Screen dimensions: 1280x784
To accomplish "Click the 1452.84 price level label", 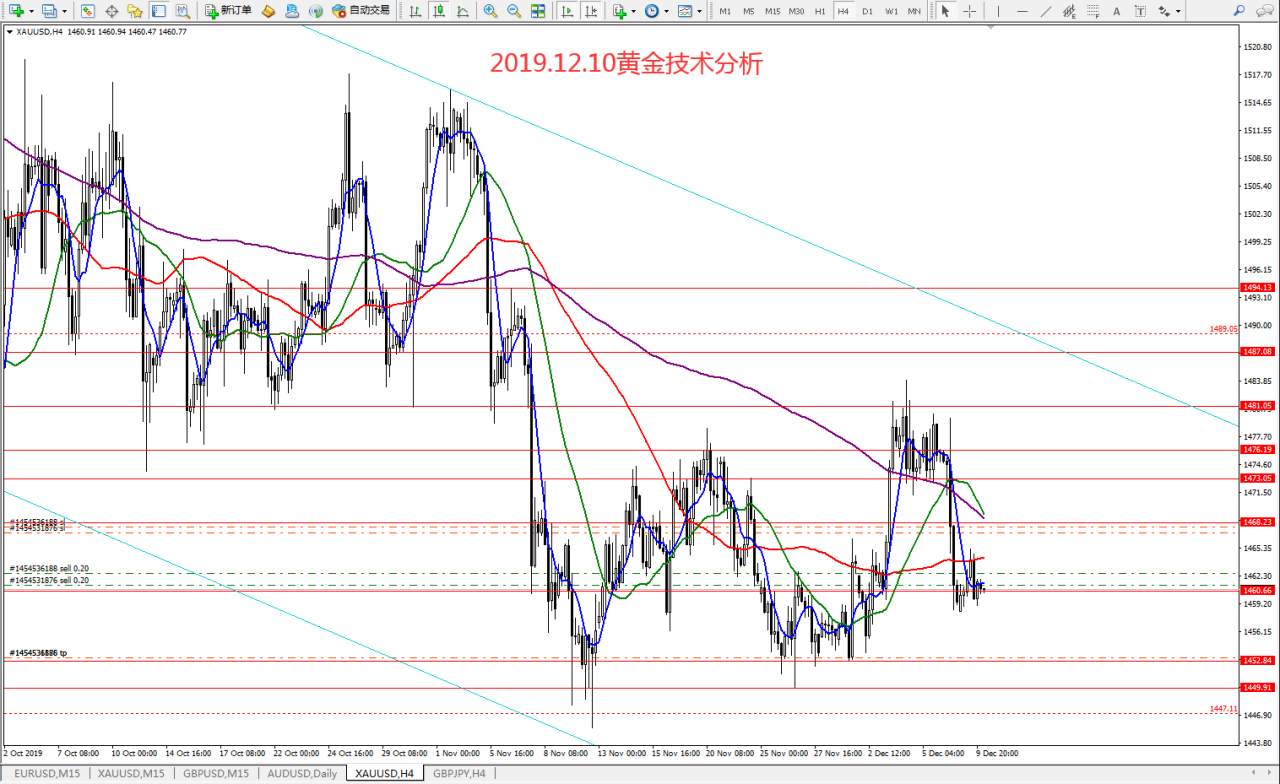I will [x=1257, y=660].
